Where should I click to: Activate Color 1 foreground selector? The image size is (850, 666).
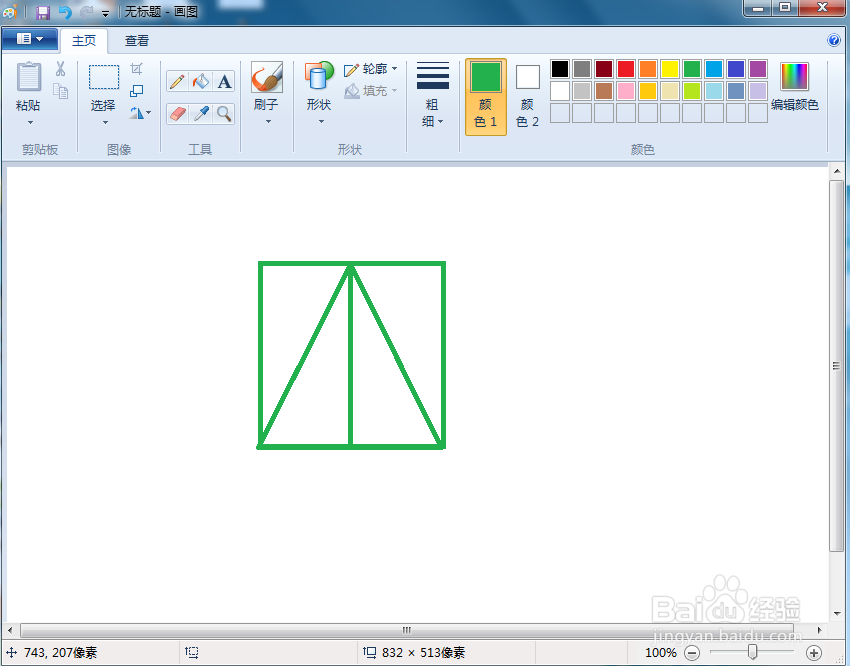pyautogui.click(x=486, y=96)
